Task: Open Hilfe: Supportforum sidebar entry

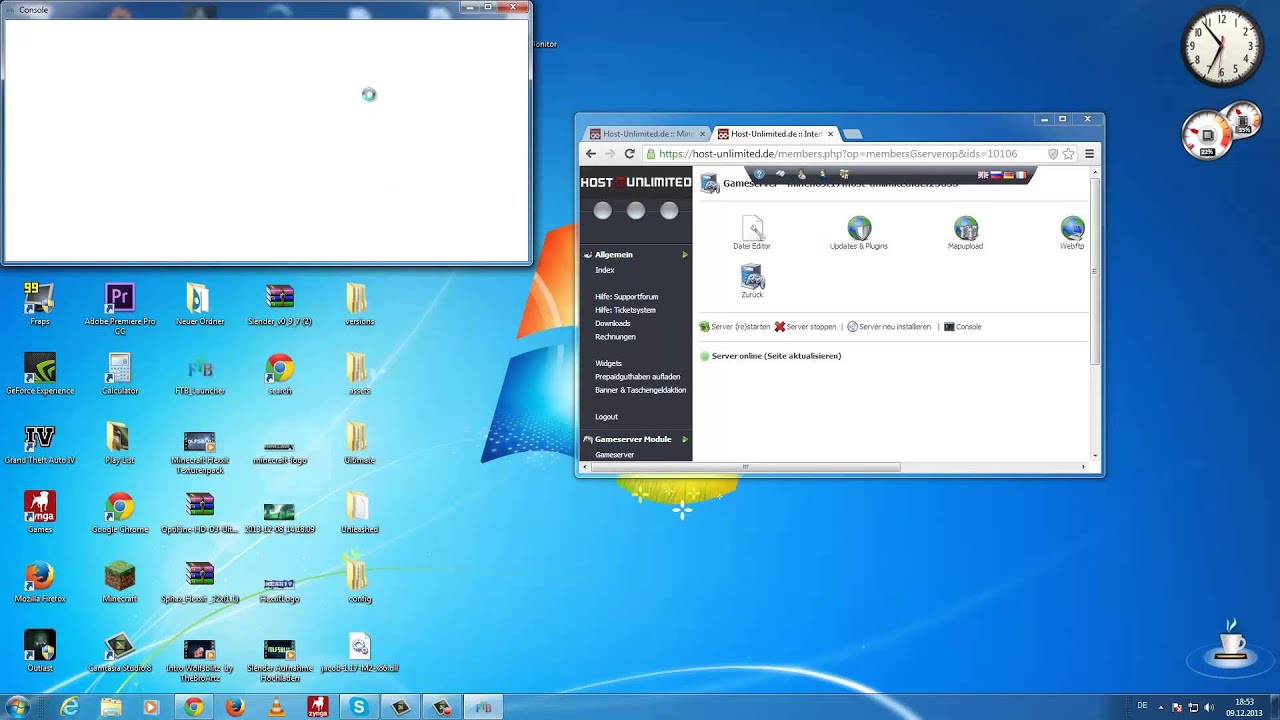Action: [627, 297]
